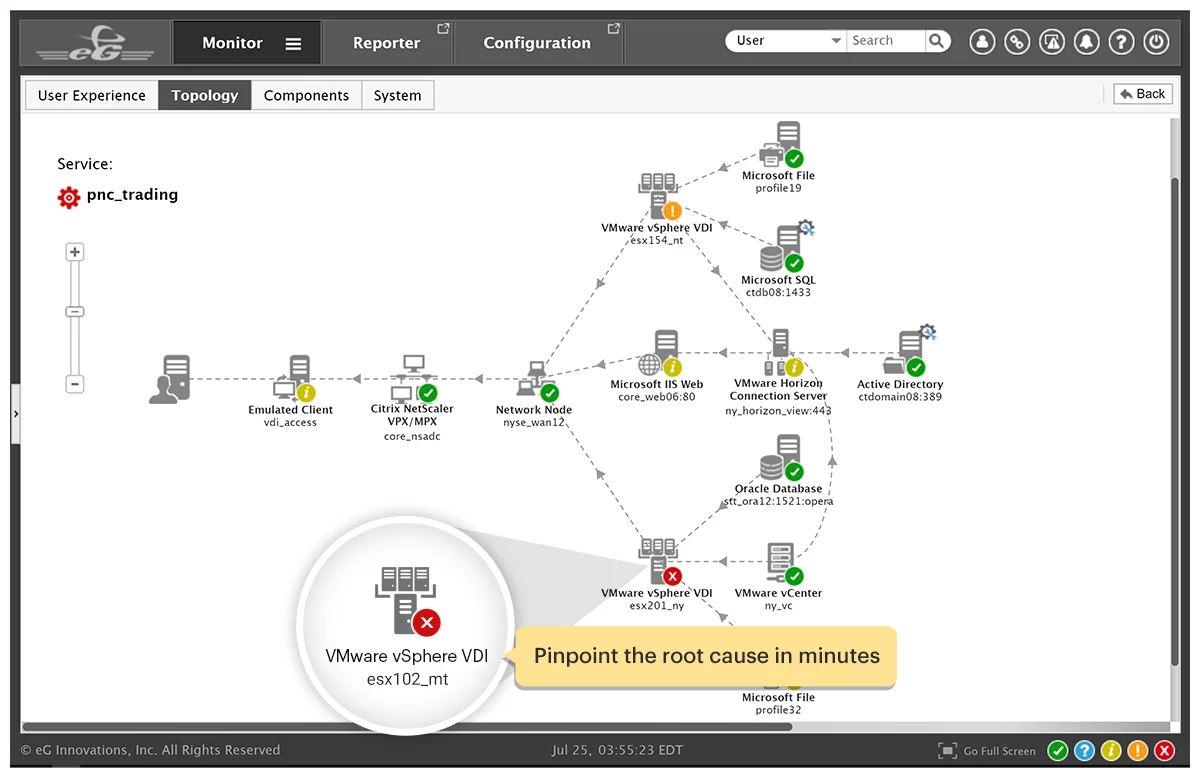Open the System tab

pos(398,96)
